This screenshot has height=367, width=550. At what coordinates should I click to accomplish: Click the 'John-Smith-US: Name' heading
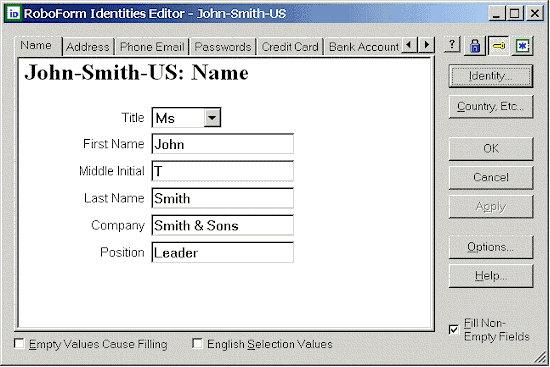click(136, 73)
